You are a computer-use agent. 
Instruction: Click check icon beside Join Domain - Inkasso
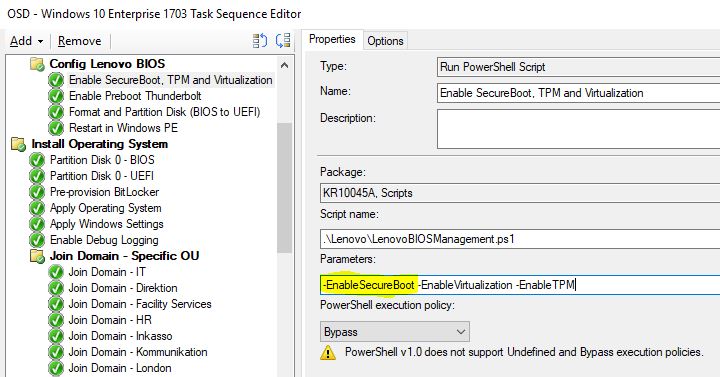tap(56, 337)
